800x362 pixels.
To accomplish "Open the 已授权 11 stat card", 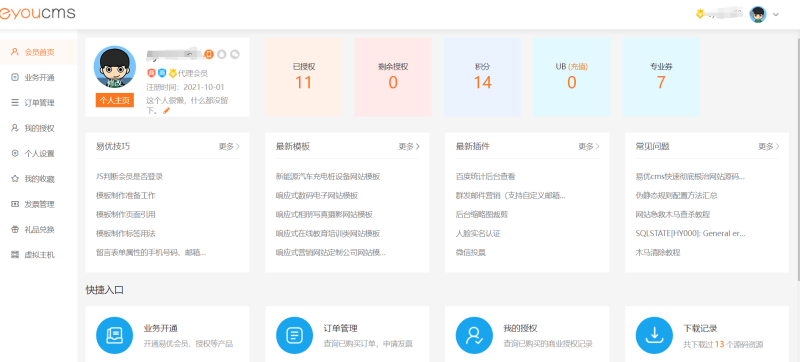I will click(304, 77).
